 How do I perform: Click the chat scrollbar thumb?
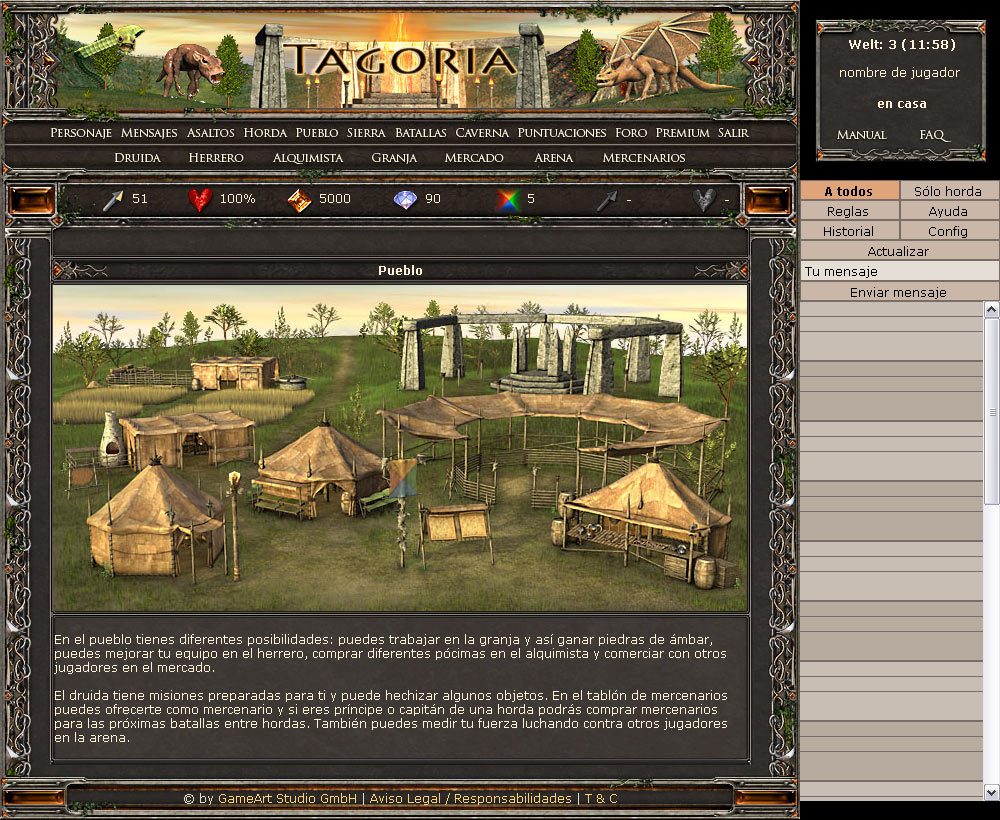pyautogui.click(x=992, y=411)
